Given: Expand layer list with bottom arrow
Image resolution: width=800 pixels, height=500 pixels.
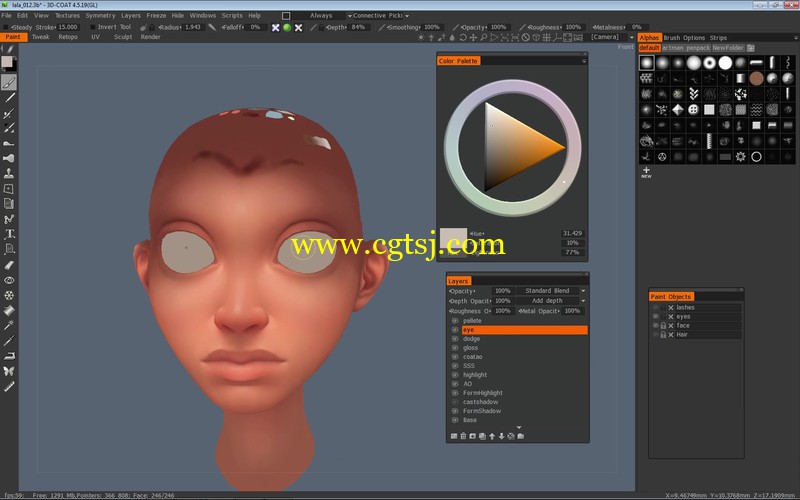Looking at the screenshot, I should (519, 428).
